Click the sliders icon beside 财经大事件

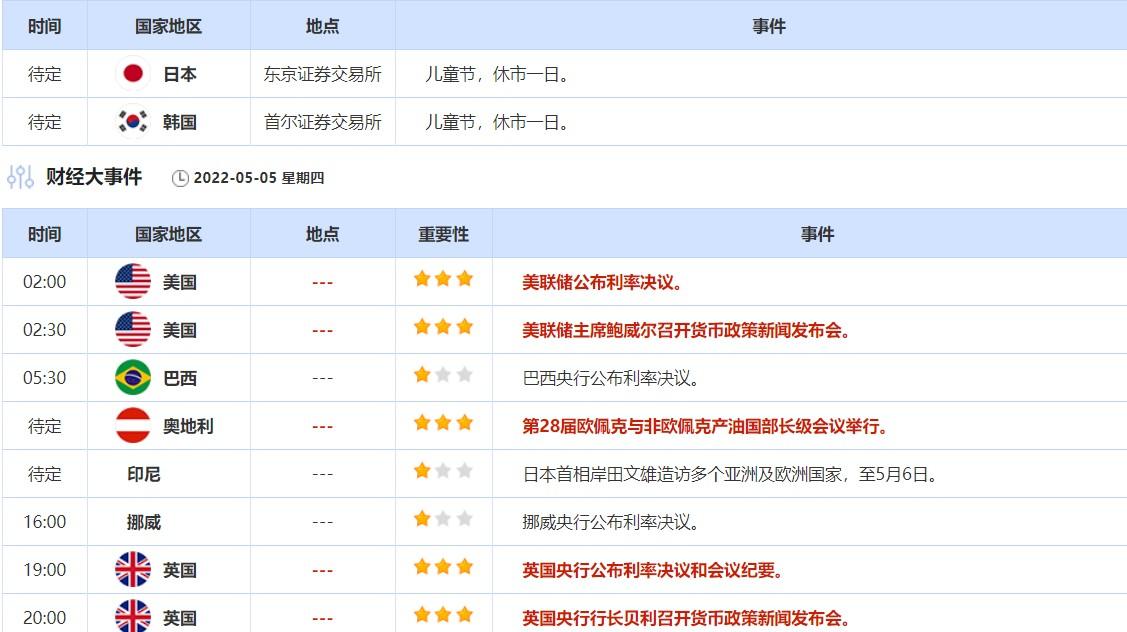20,178
